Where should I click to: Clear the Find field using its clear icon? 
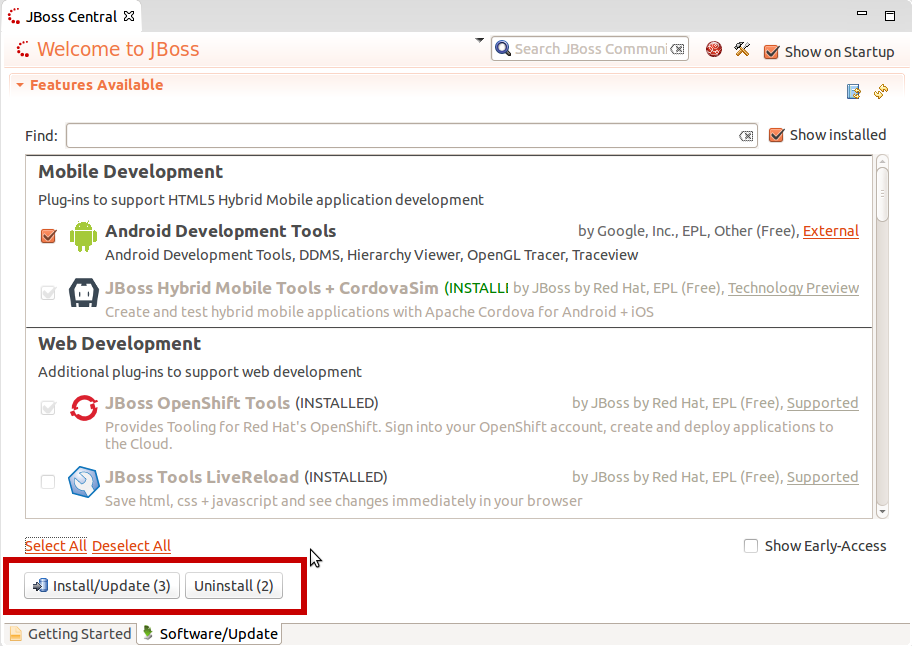coord(746,136)
